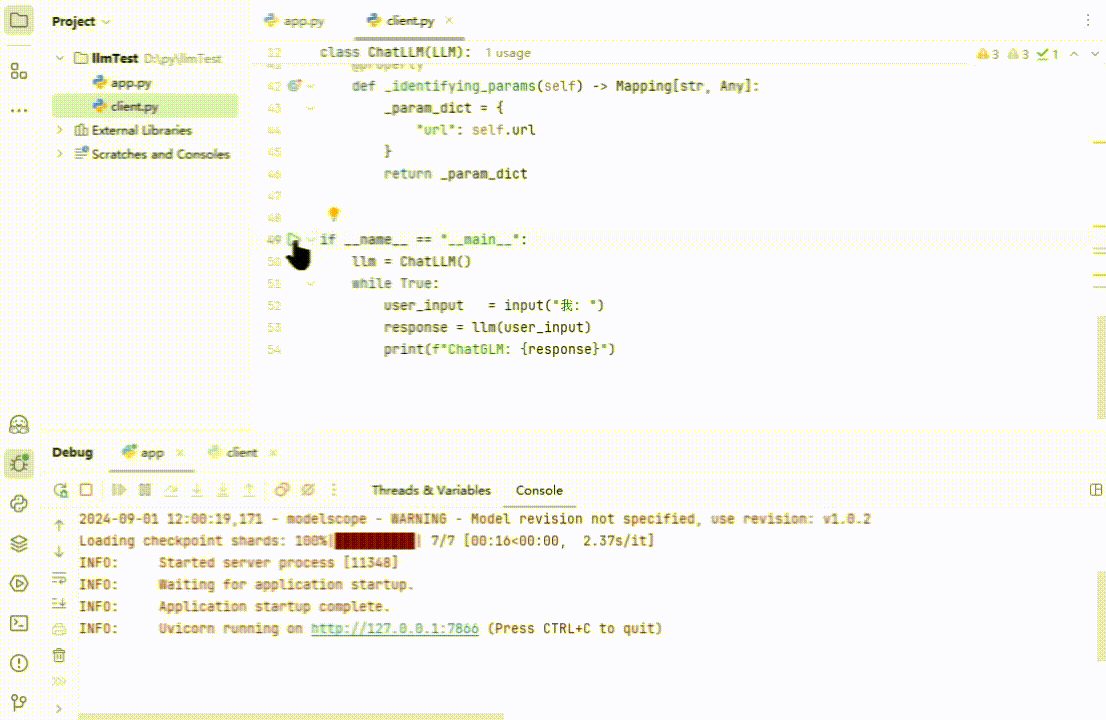1106x720 pixels.
Task: Open debugger layout settings icon
Action: [x=1095, y=489]
